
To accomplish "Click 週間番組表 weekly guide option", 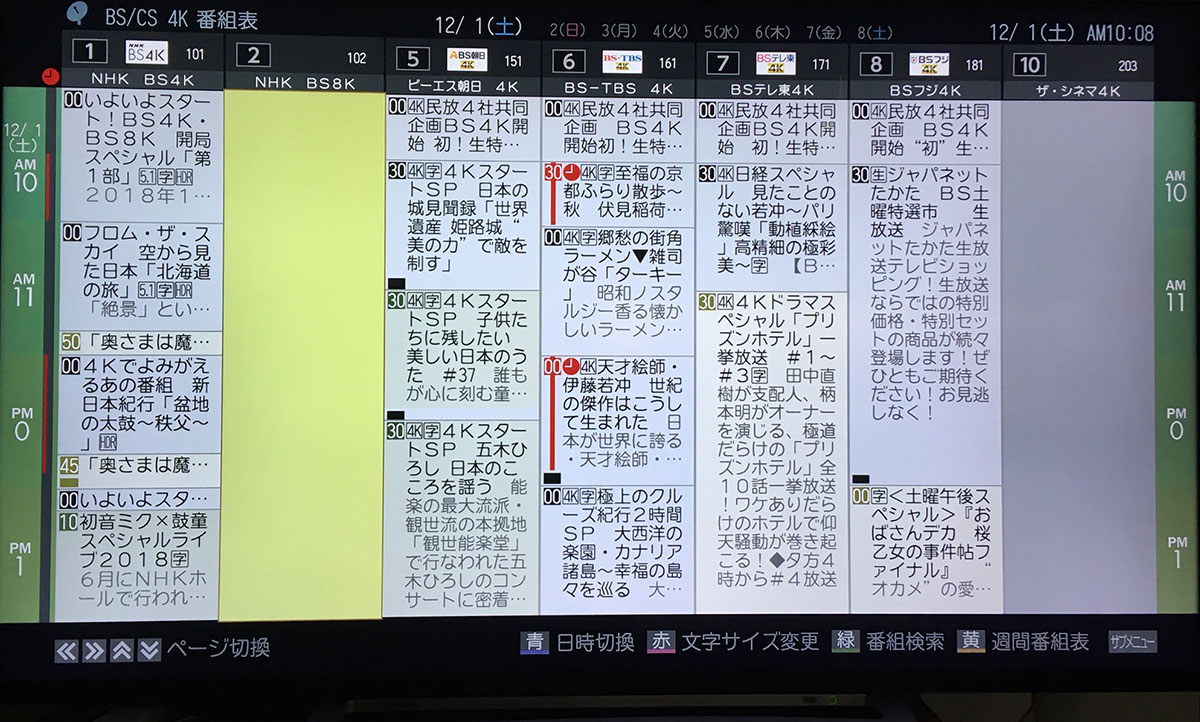I will [1041, 641].
